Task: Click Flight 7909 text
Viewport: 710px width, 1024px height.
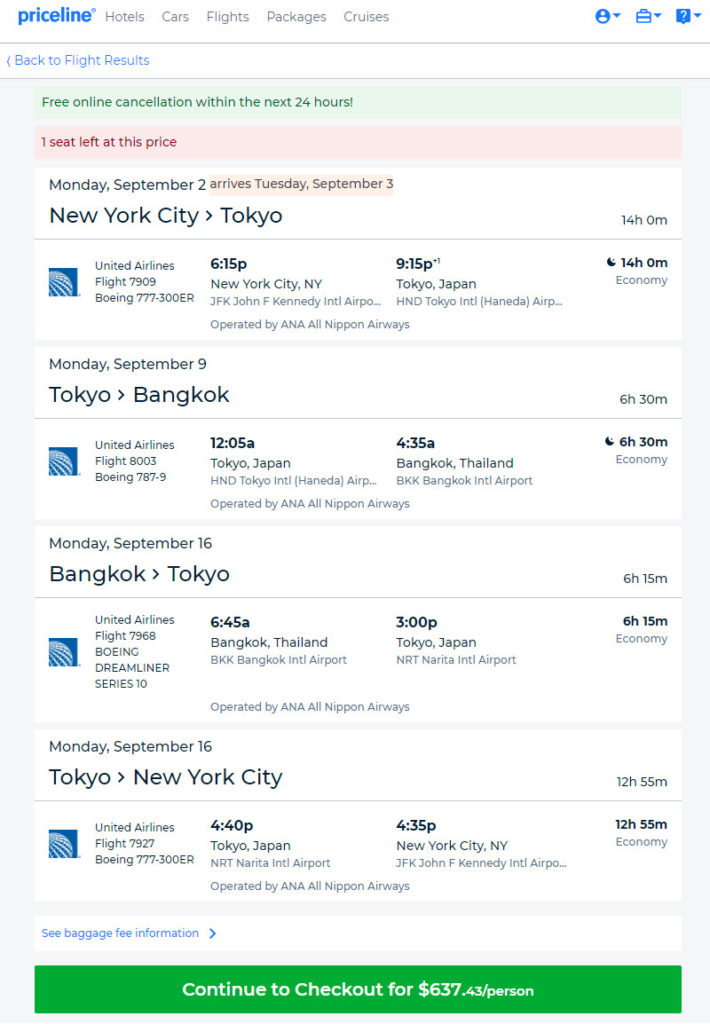Action: pos(125,281)
